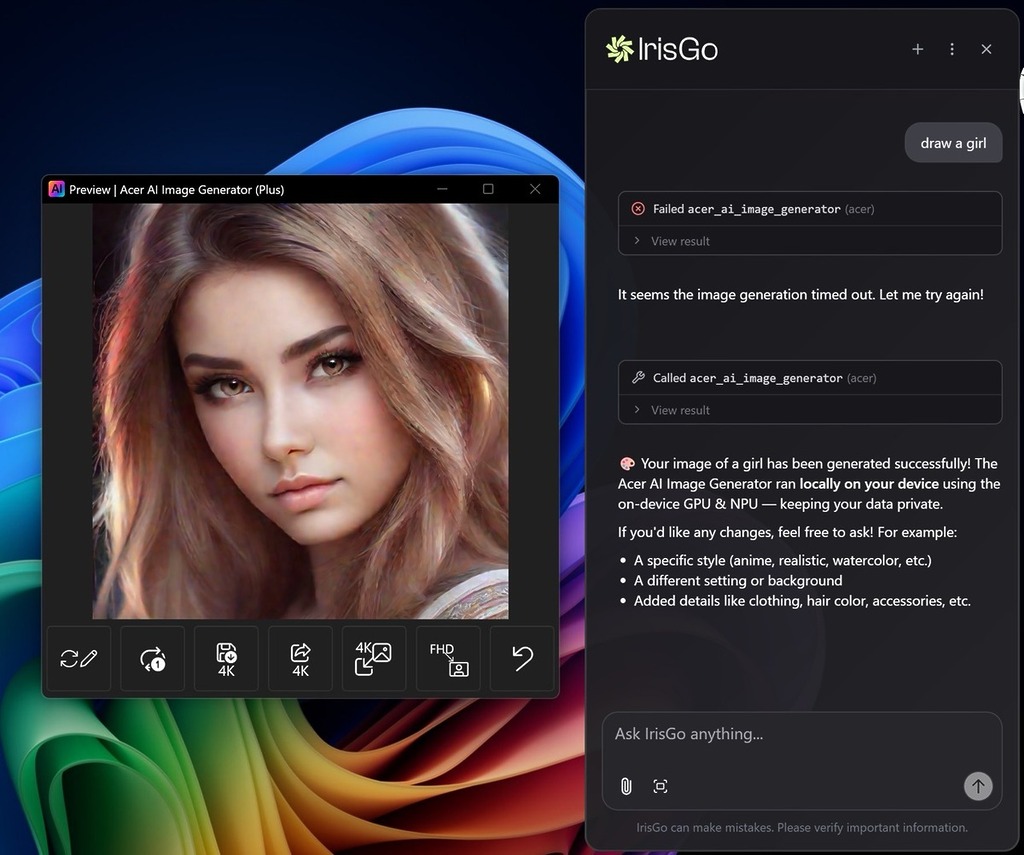Start a new IrisGo chat with plus
The image size is (1024, 855).
pos(918,49)
